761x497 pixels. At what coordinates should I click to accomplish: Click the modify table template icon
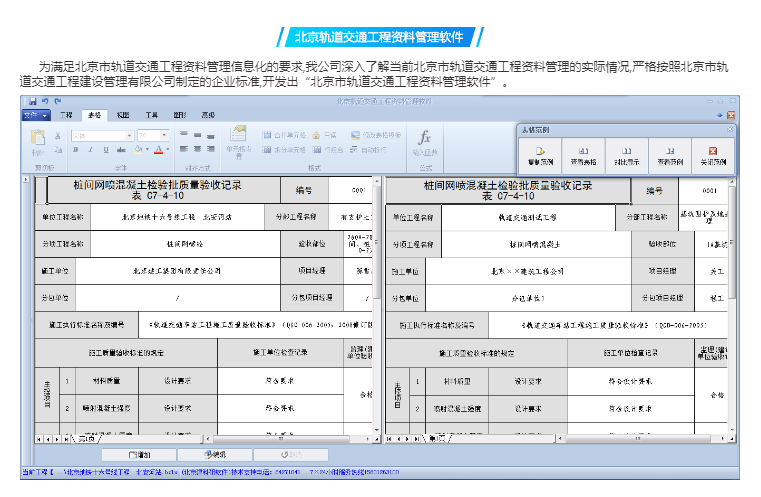355,135
